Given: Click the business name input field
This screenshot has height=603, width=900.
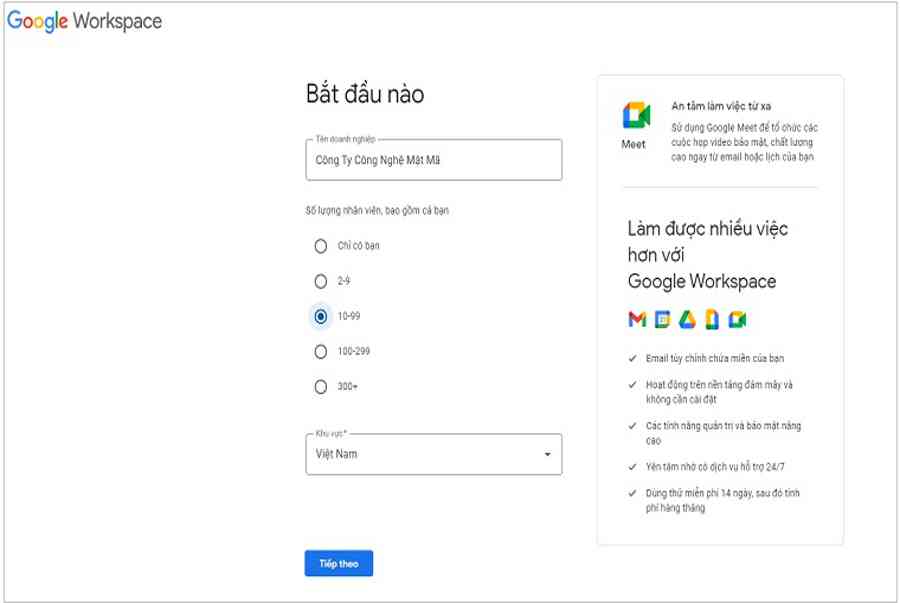Looking at the screenshot, I should [x=434, y=160].
